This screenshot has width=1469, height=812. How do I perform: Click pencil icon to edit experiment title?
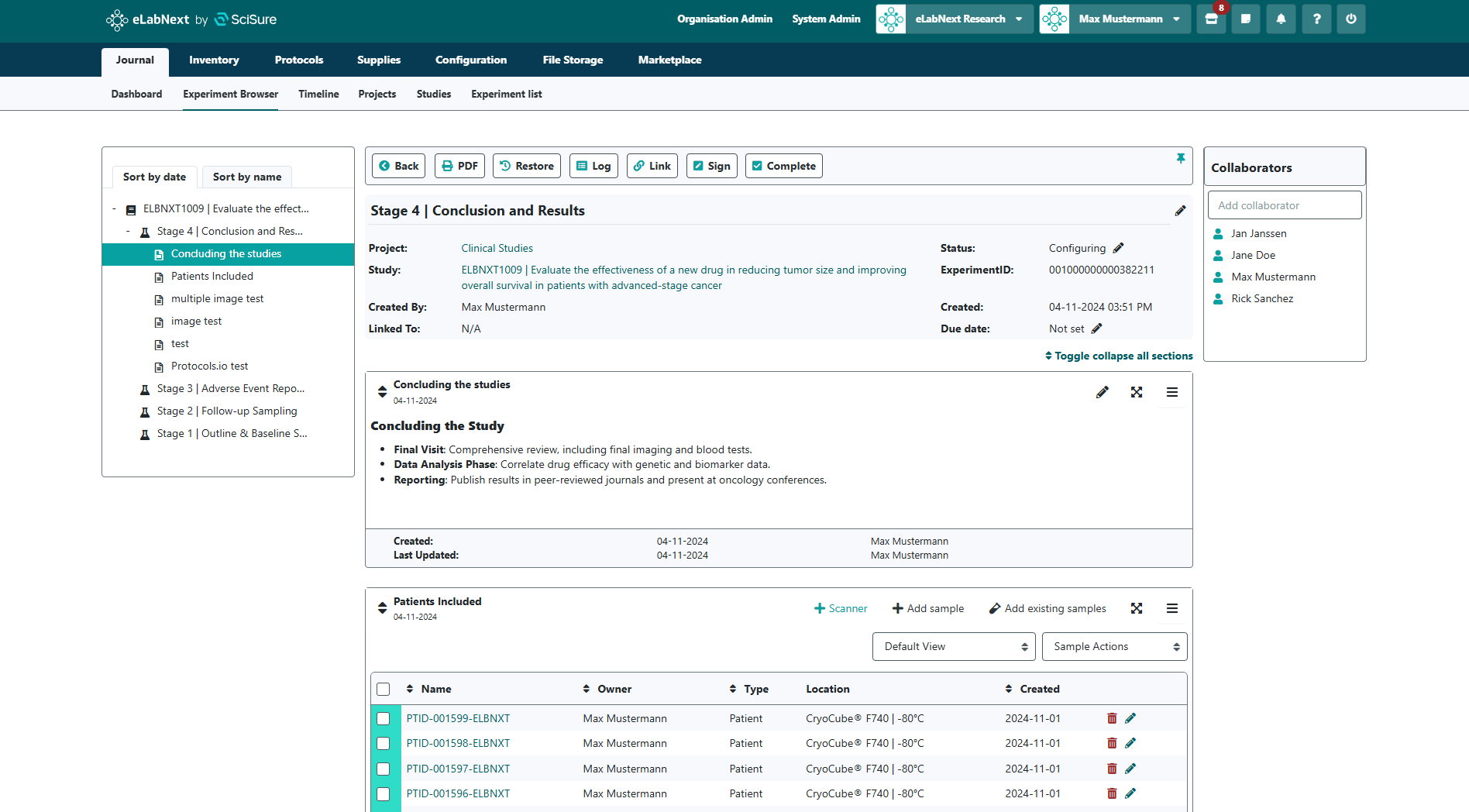[x=1180, y=211]
